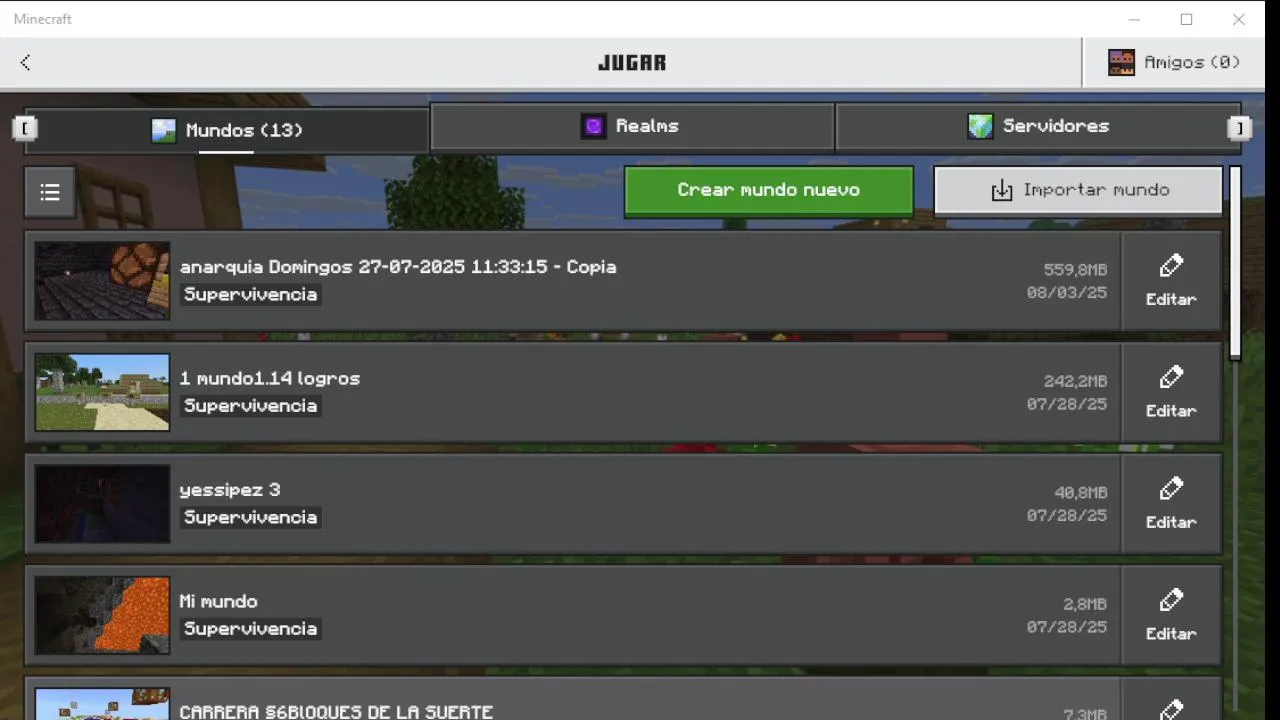Open yessipez 3 world thumbnail
The image size is (1280, 720).
click(x=102, y=504)
